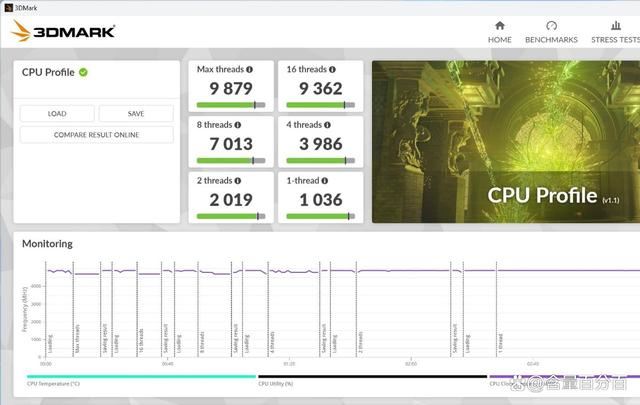Open the Benchmarks gauge icon
The image size is (640, 405).
551,26
